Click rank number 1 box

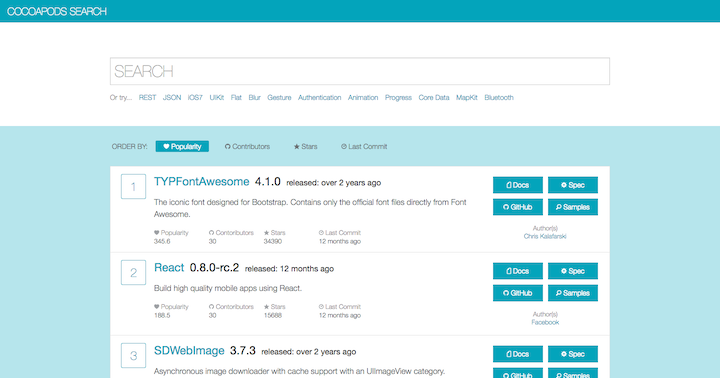pos(133,186)
